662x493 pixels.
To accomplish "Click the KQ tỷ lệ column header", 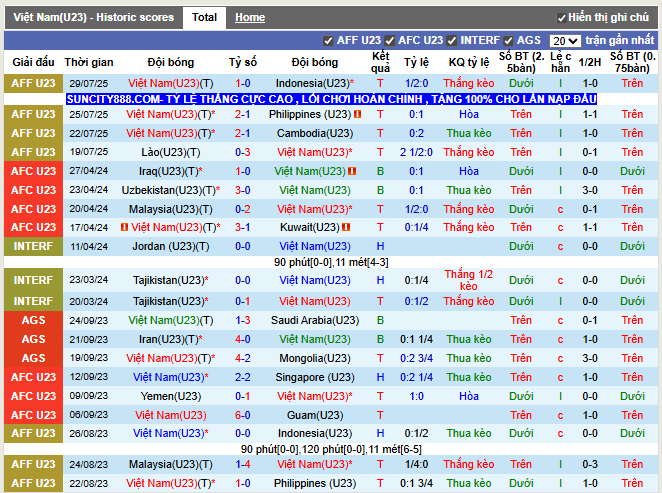I will point(469,62).
